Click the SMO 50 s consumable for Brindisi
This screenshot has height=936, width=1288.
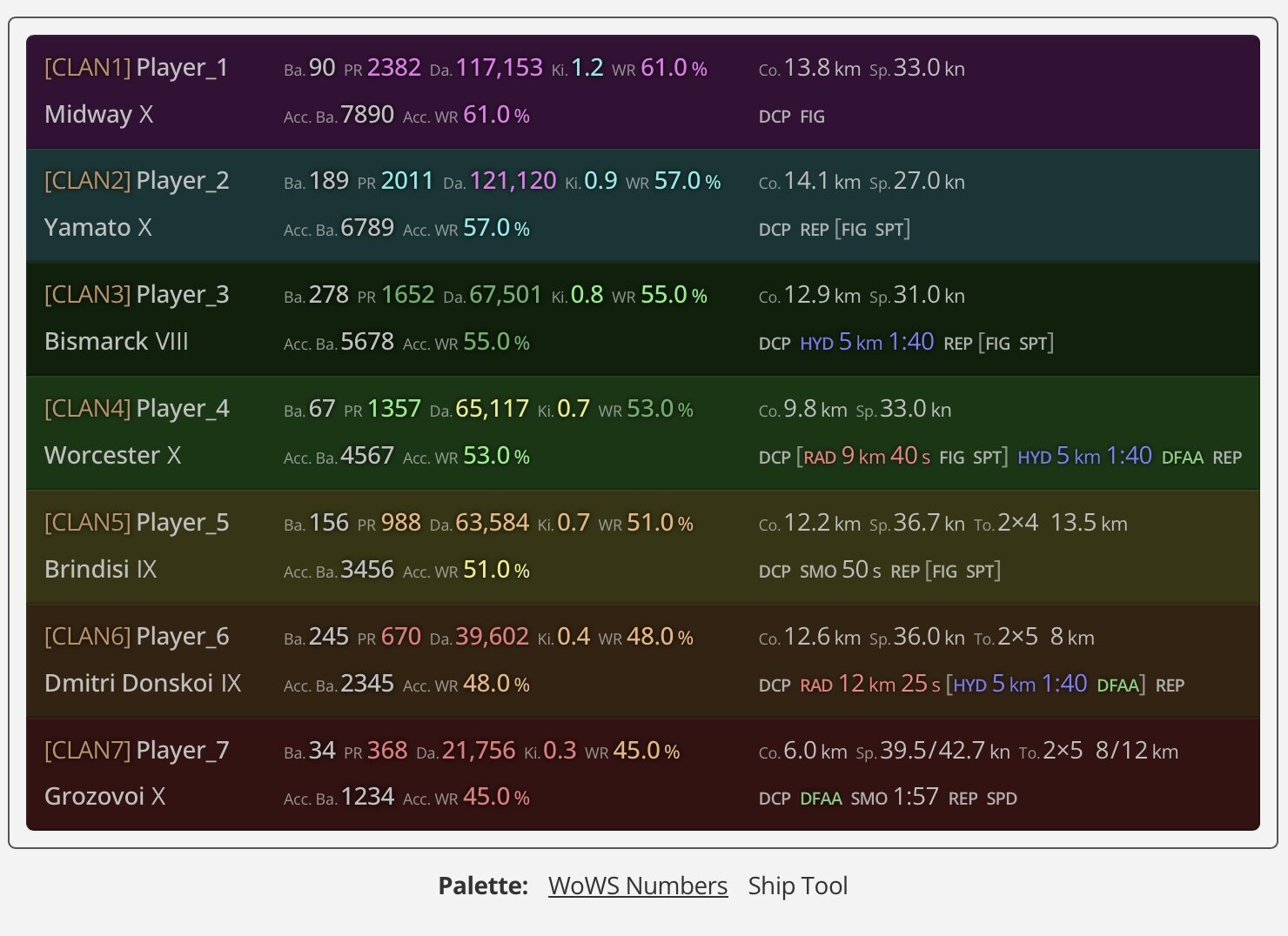(x=840, y=570)
